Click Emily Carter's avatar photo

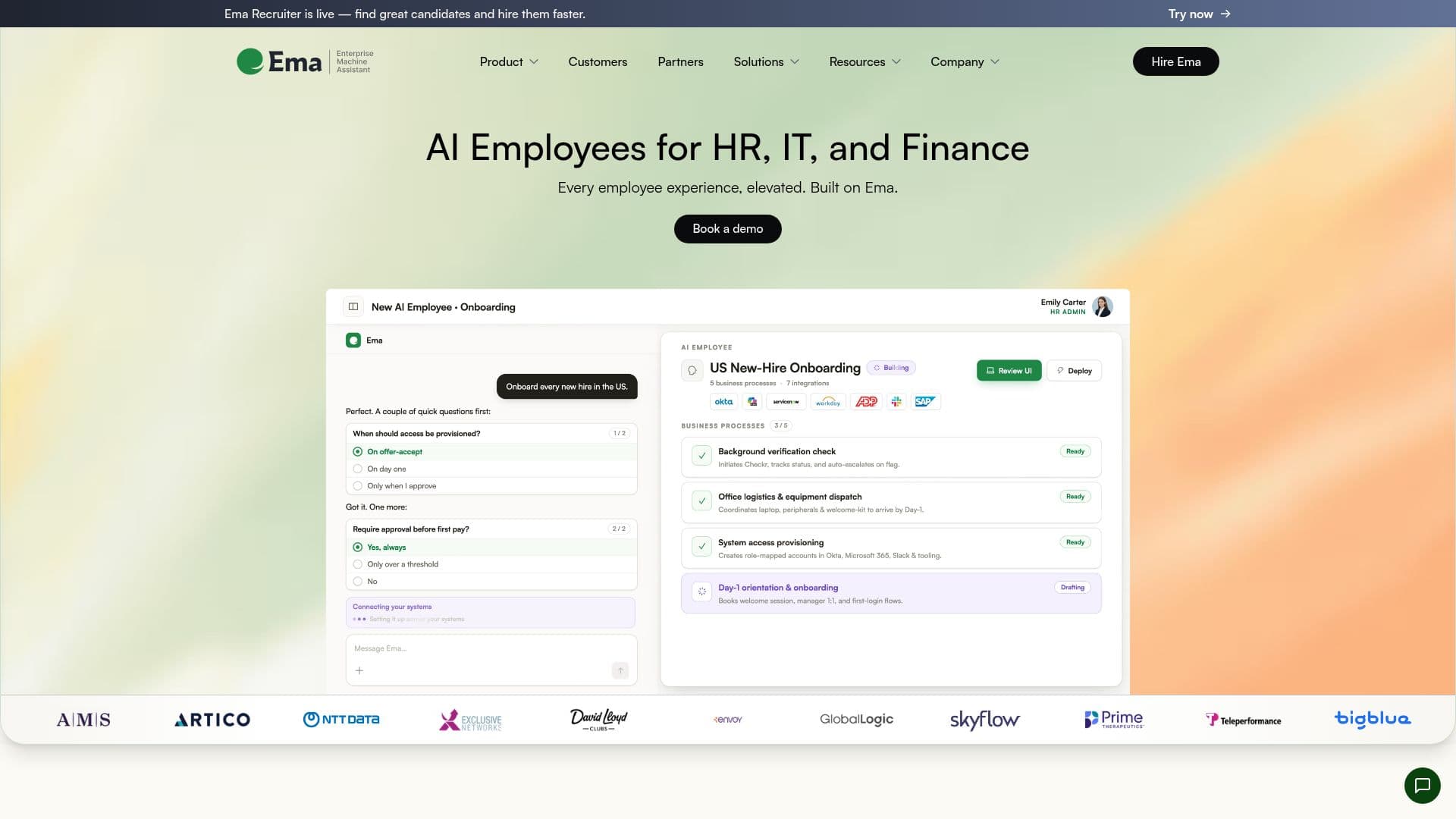coord(1103,306)
